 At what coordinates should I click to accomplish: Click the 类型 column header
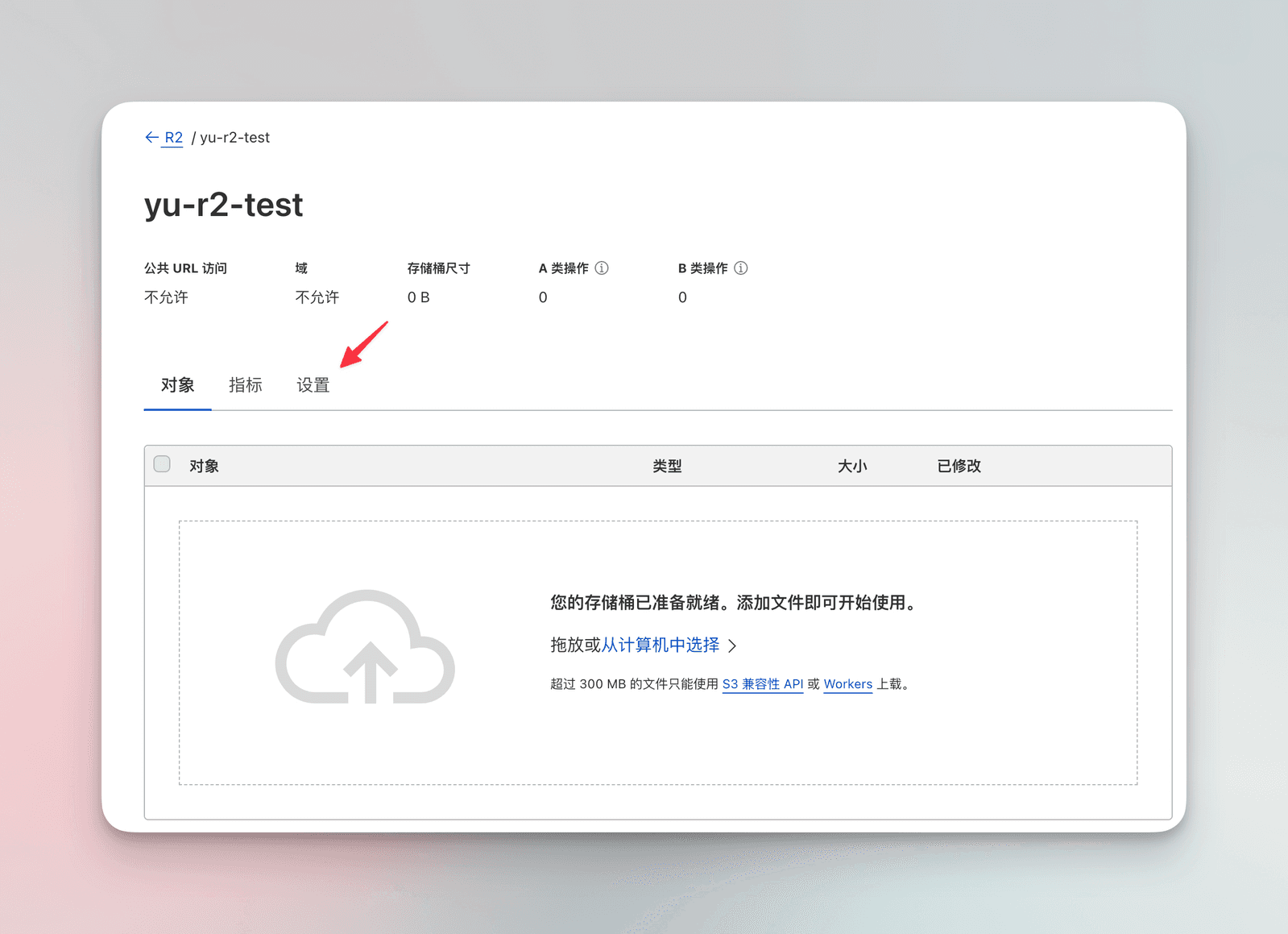click(x=667, y=466)
